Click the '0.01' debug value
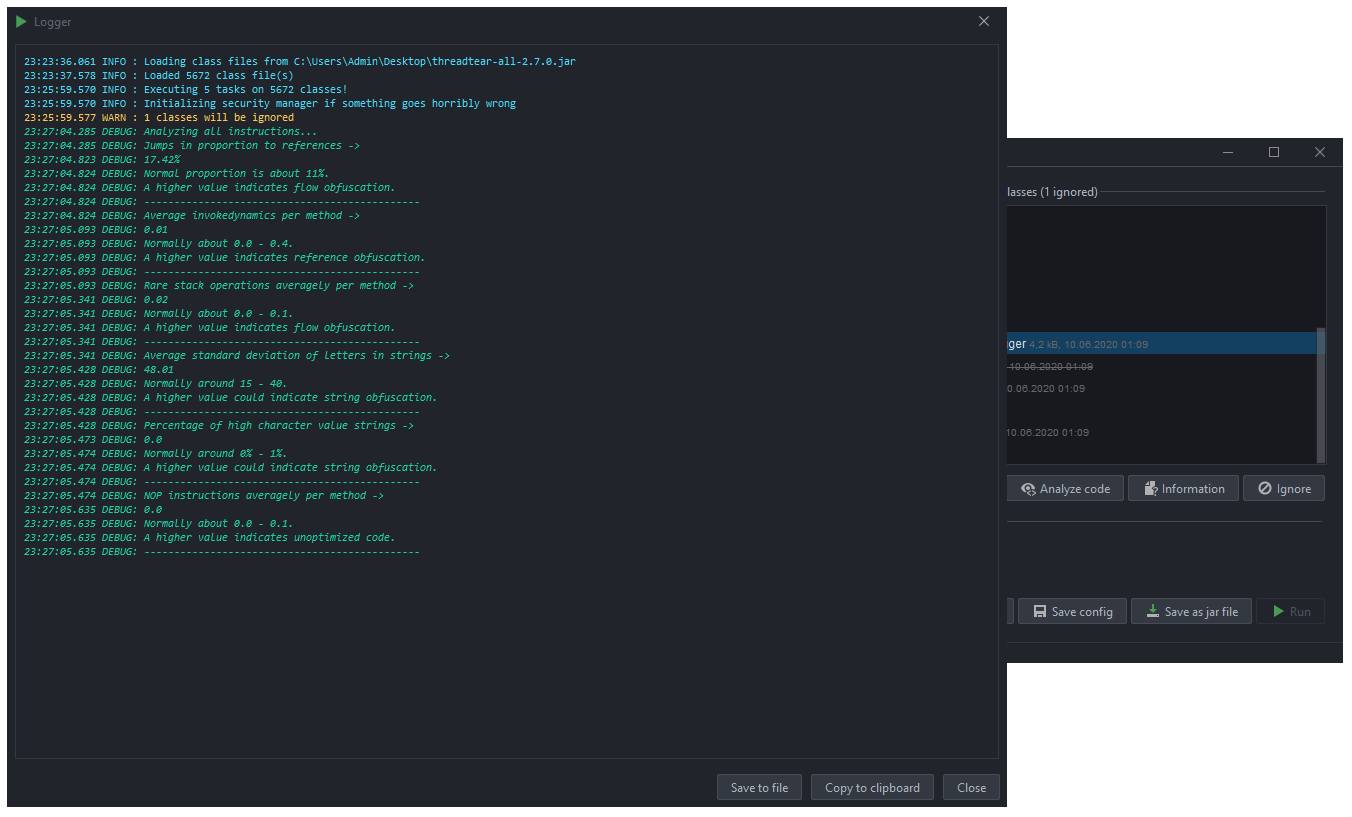This screenshot has height=817, width=1352. (x=156, y=229)
